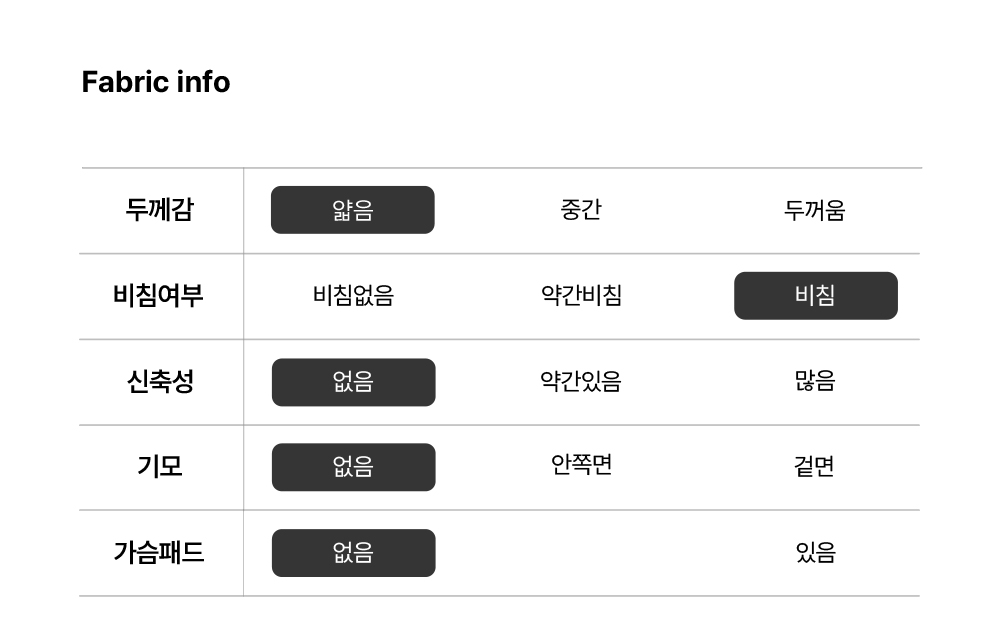1000x628 pixels.
Task: Click the 가슴패드 row label
Action: pyautogui.click(x=159, y=552)
